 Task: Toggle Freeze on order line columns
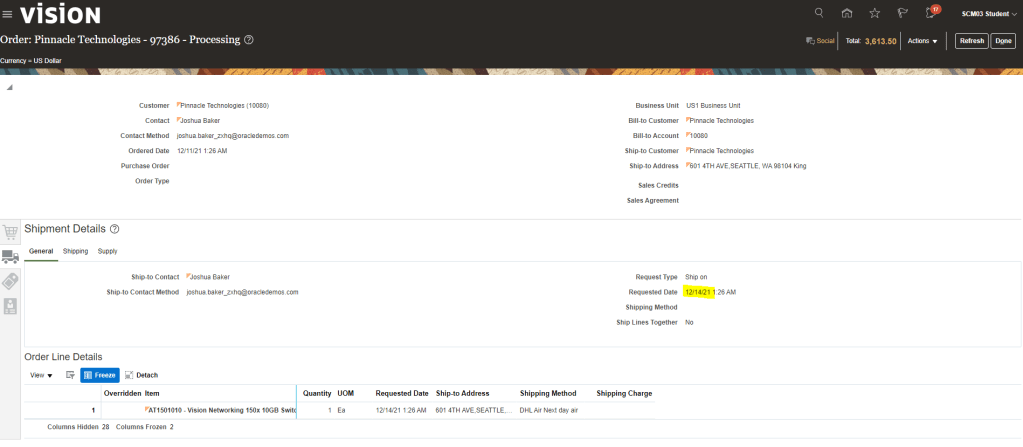pyautogui.click(x=100, y=375)
